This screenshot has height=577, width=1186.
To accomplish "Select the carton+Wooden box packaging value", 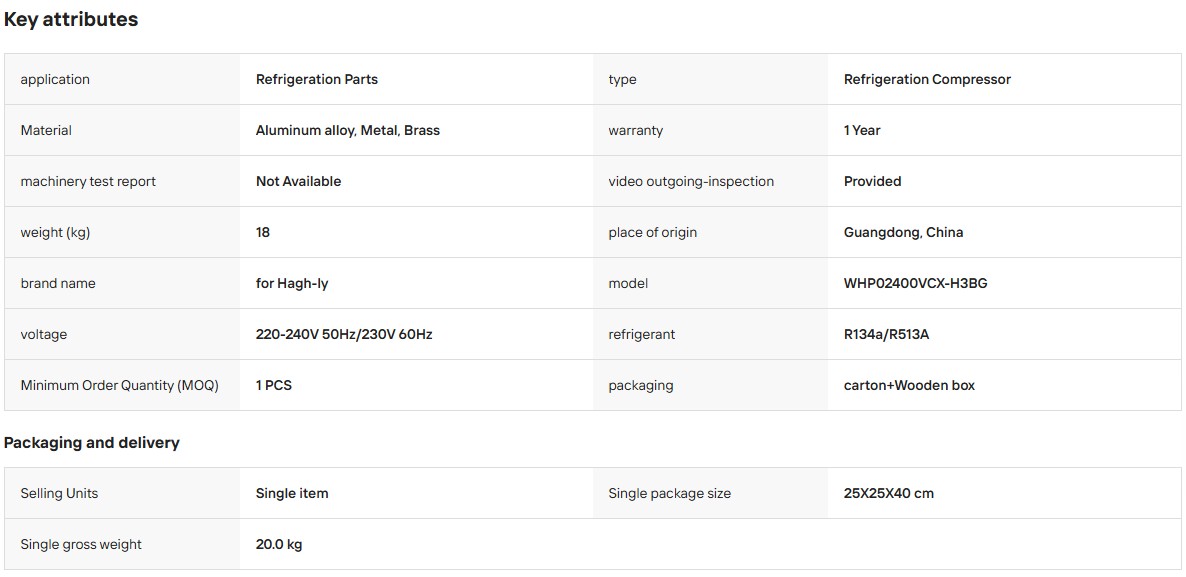I will point(910,386).
